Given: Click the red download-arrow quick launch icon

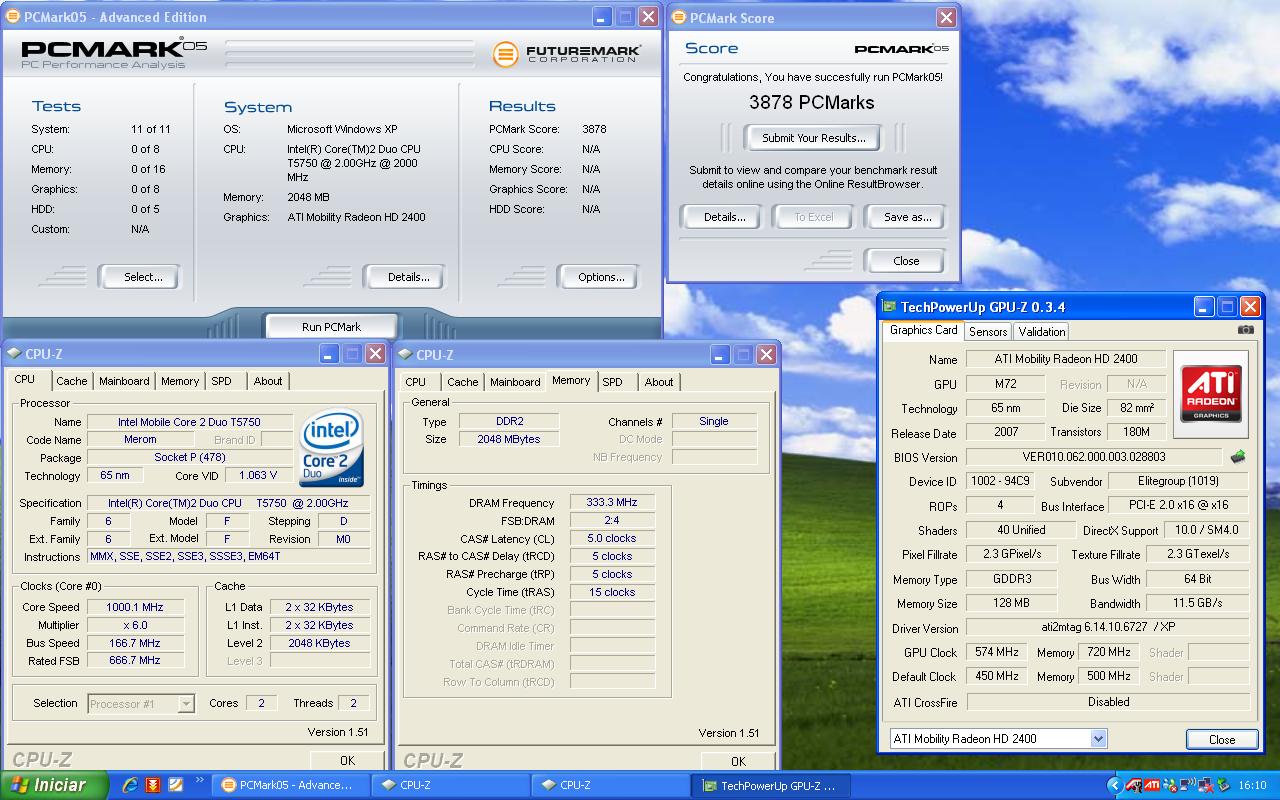Looking at the screenshot, I should click(x=153, y=785).
